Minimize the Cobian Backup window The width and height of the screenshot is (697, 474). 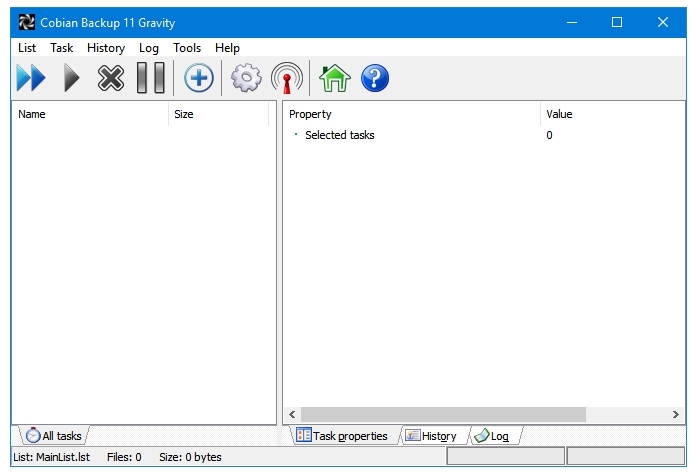(572, 22)
